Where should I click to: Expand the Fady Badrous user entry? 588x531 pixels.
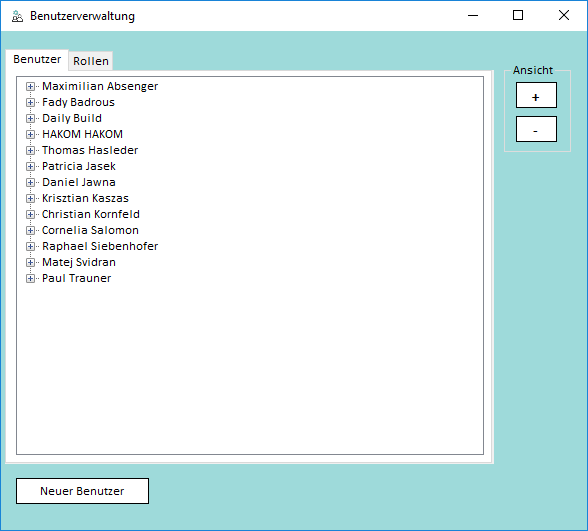click(x=30, y=102)
